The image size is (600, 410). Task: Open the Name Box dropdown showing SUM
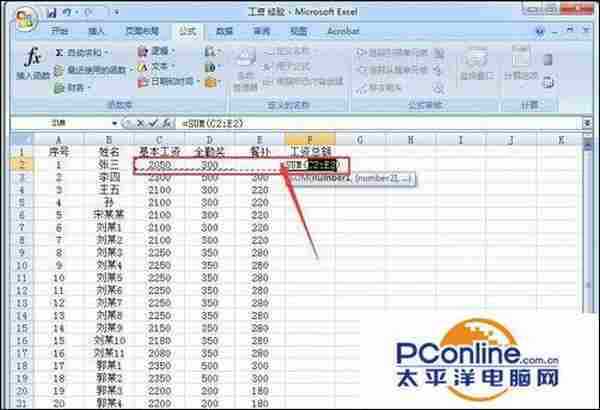click(x=115, y=122)
